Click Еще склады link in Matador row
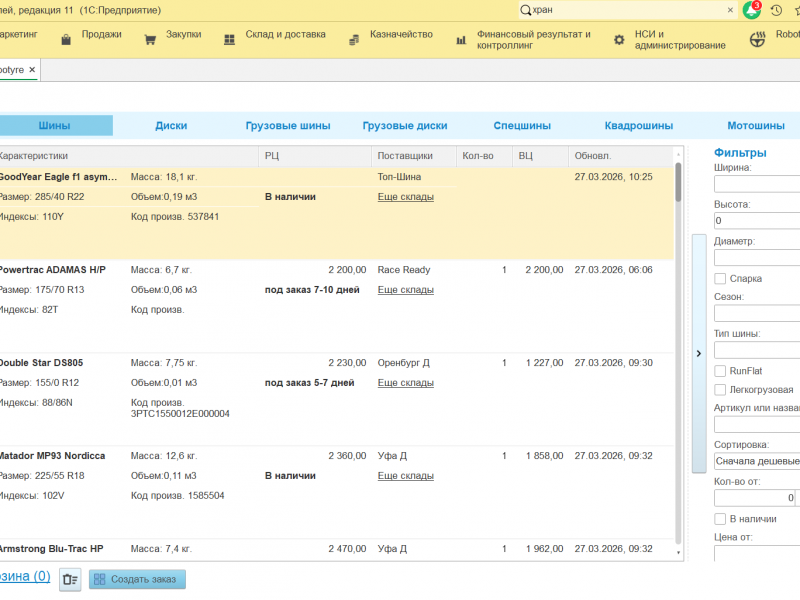 406,476
